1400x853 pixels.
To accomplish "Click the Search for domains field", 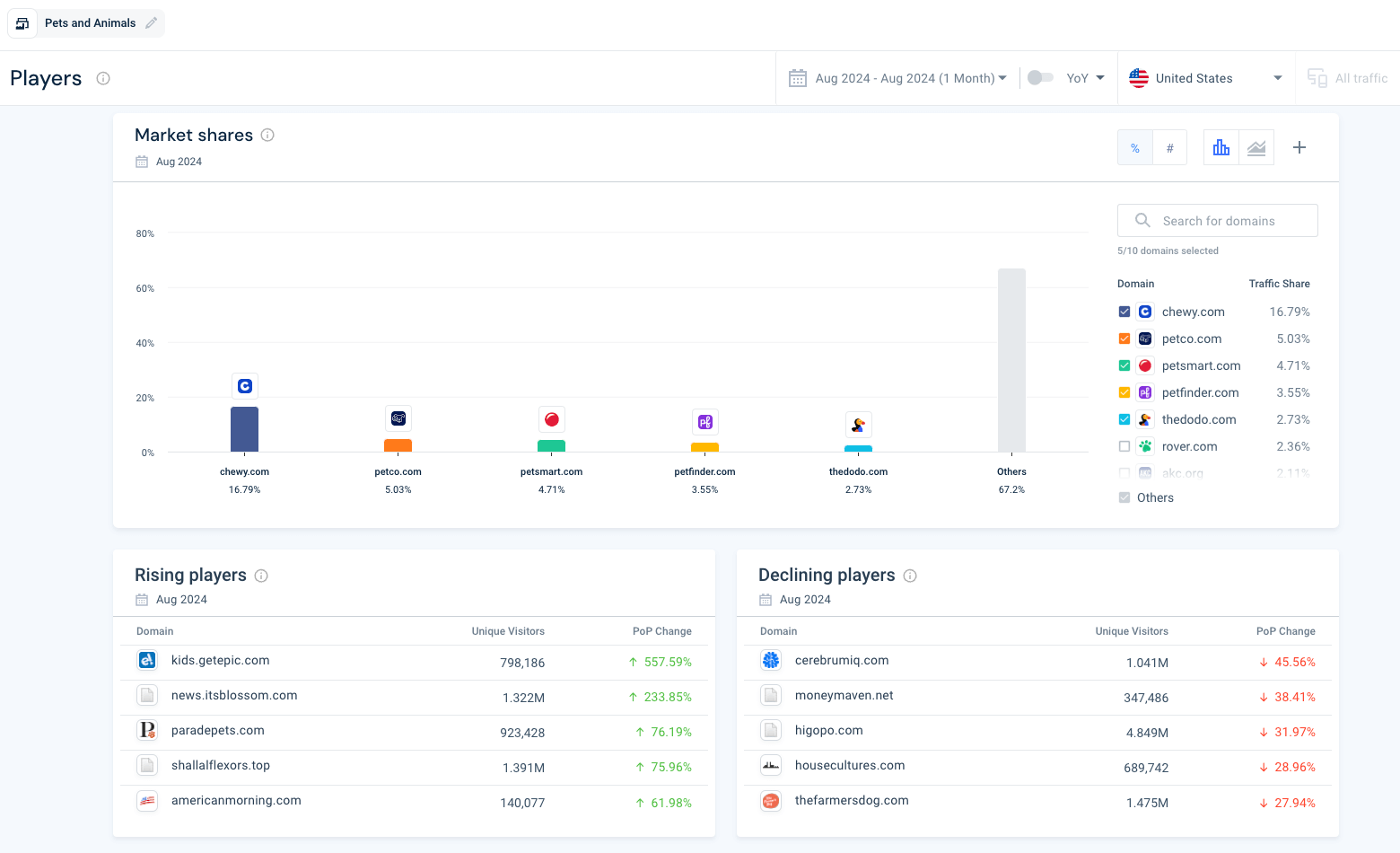I will [1218, 220].
